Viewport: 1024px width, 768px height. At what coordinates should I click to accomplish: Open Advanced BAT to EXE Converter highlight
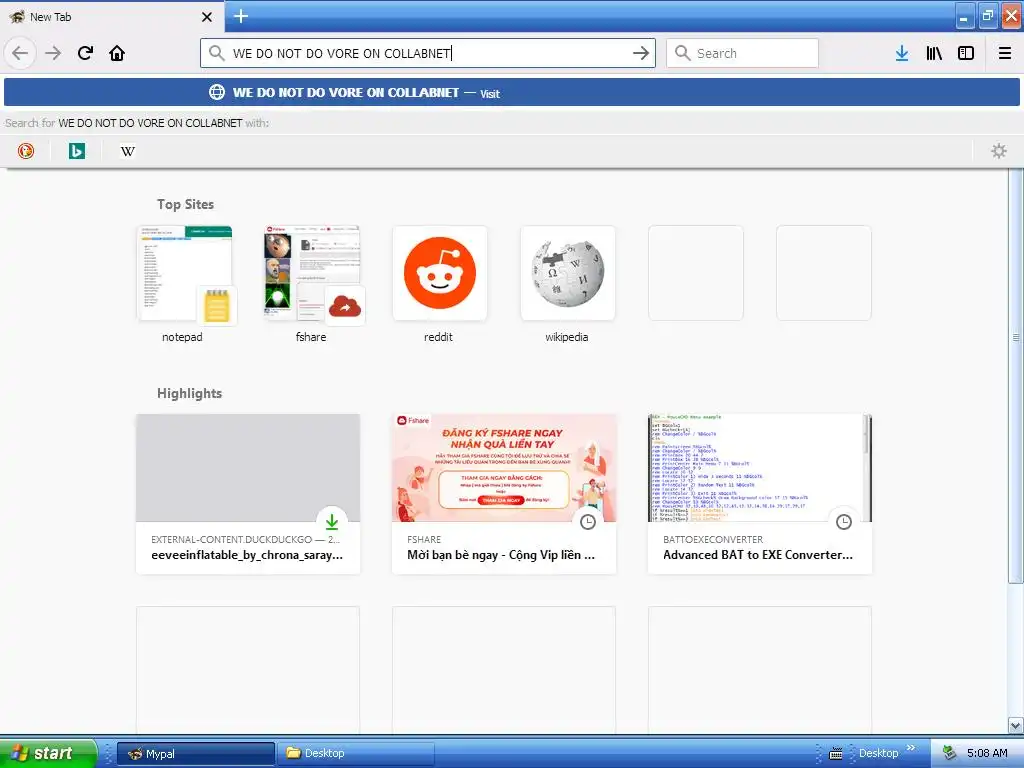click(x=760, y=494)
